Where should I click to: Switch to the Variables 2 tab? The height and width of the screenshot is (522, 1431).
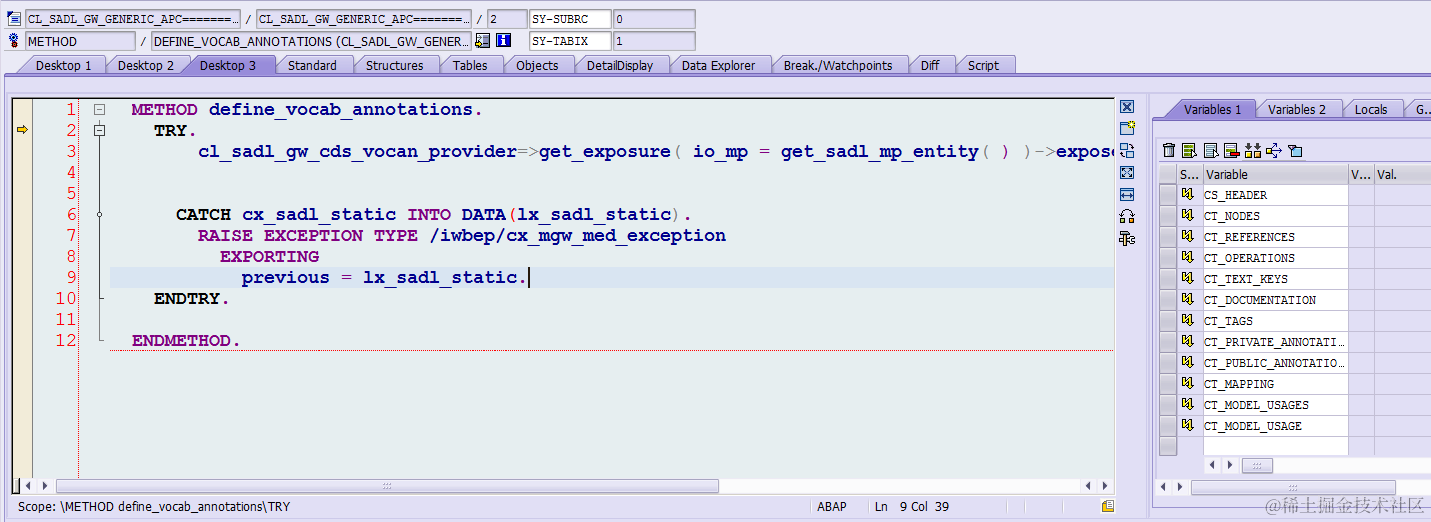click(1297, 109)
